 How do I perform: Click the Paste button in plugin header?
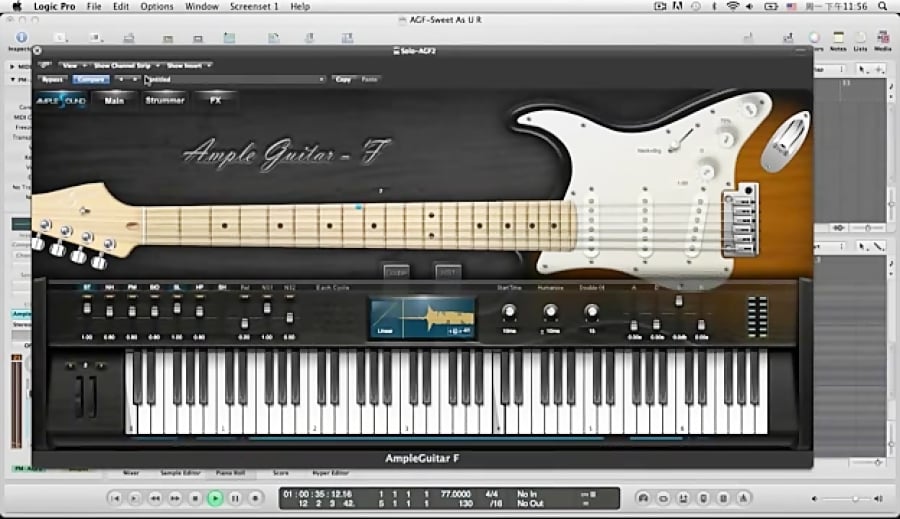369,79
